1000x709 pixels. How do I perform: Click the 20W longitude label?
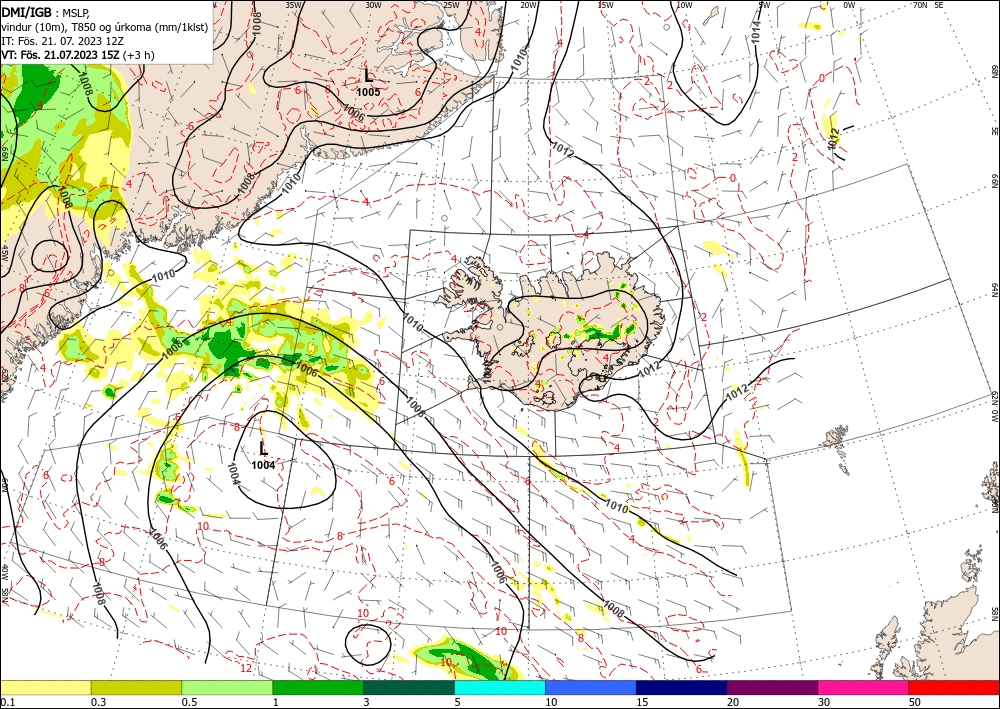pos(528,5)
